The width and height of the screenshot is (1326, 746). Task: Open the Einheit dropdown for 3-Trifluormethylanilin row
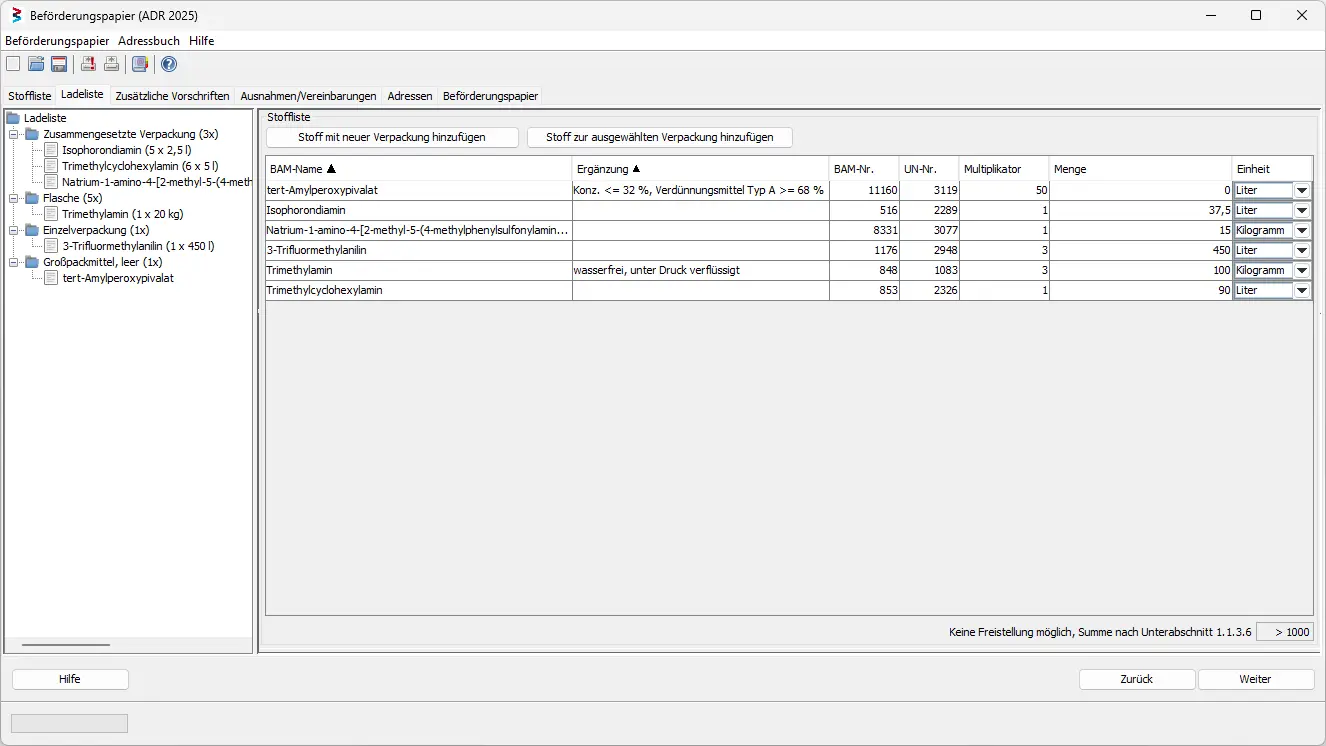coord(1302,250)
